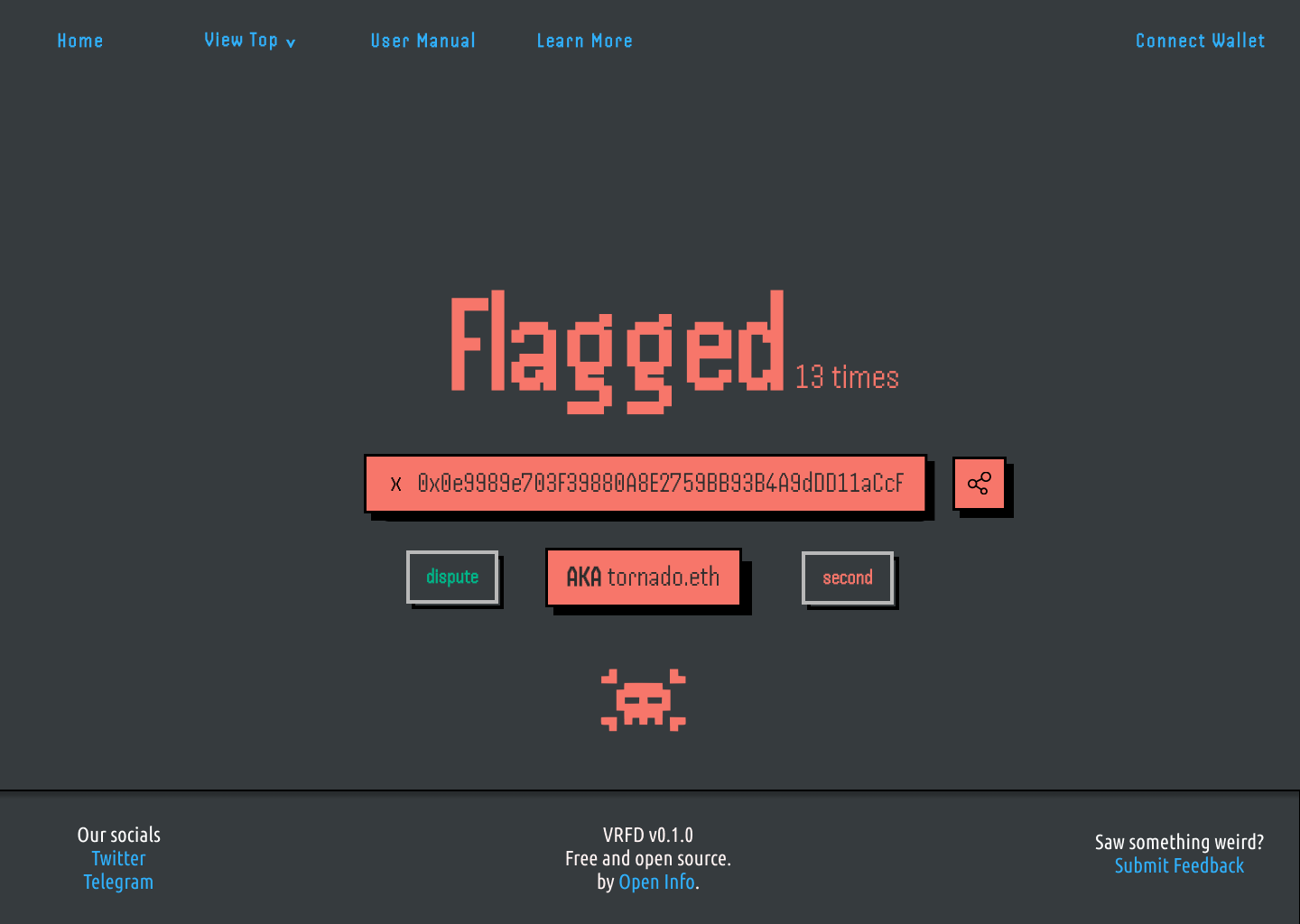Viewport: 1300px width, 924px height.
Task: Open the Twitter social link
Action: tap(118, 858)
